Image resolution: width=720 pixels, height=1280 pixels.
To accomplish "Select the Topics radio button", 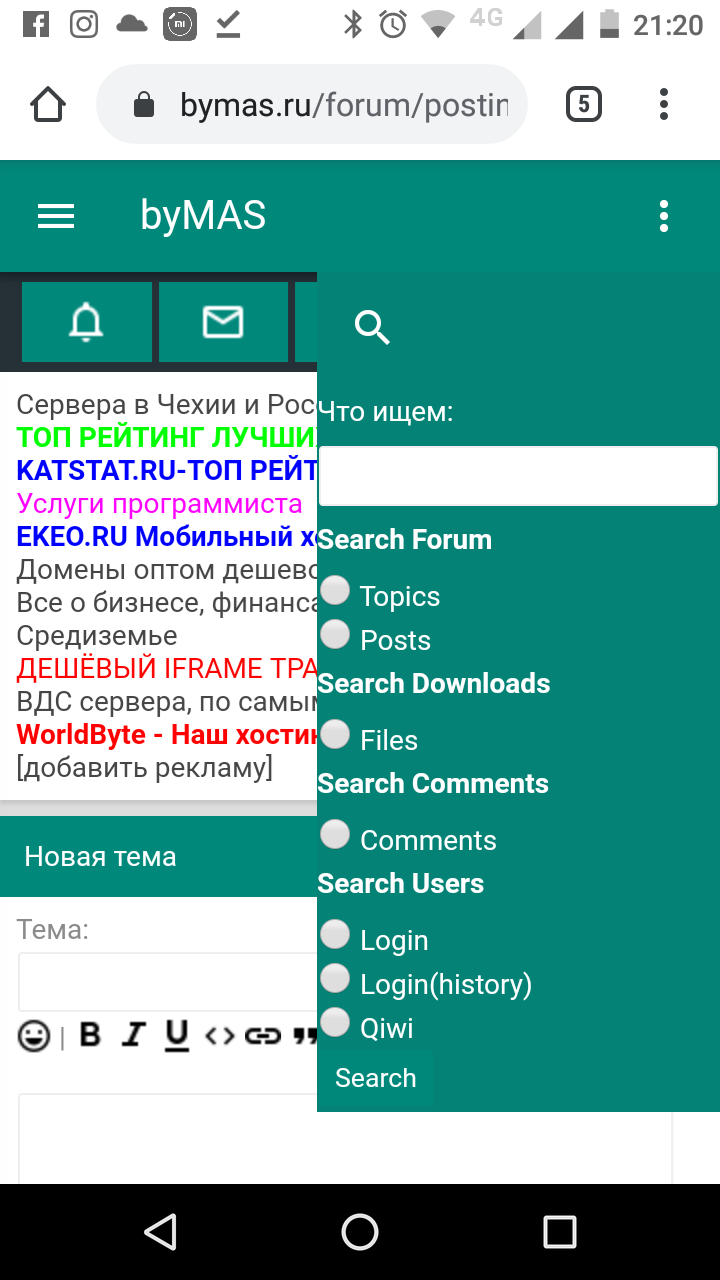I will [335, 591].
